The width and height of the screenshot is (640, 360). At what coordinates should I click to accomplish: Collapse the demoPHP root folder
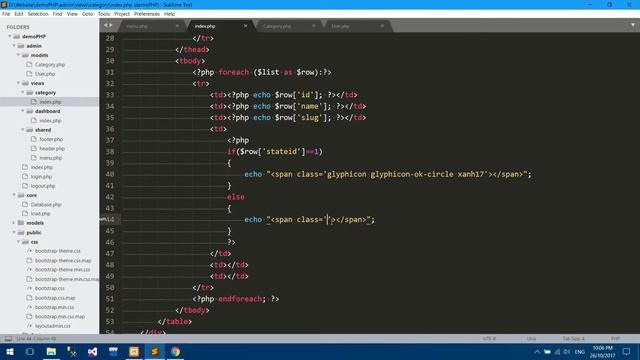[9, 36]
